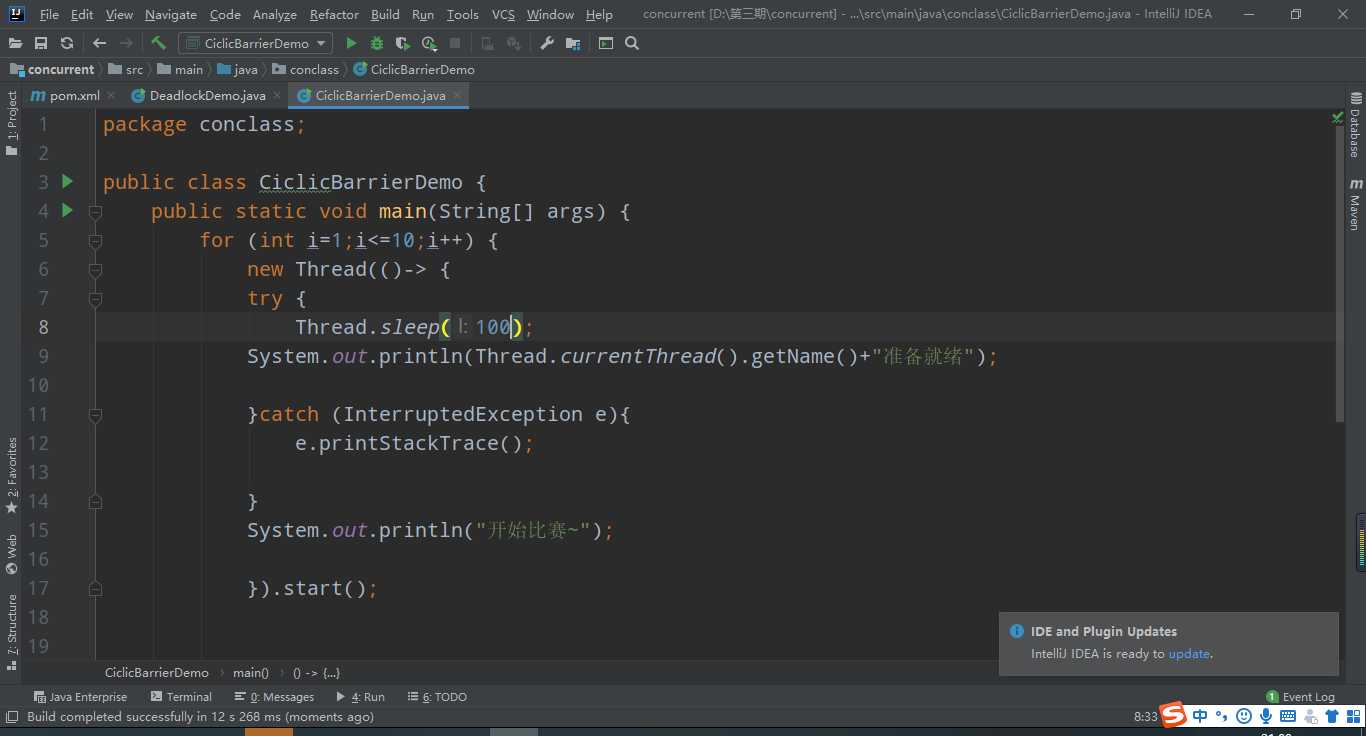Open the Event Log tool window
This screenshot has height=736, width=1366.
pyautogui.click(x=1300, y=697)
